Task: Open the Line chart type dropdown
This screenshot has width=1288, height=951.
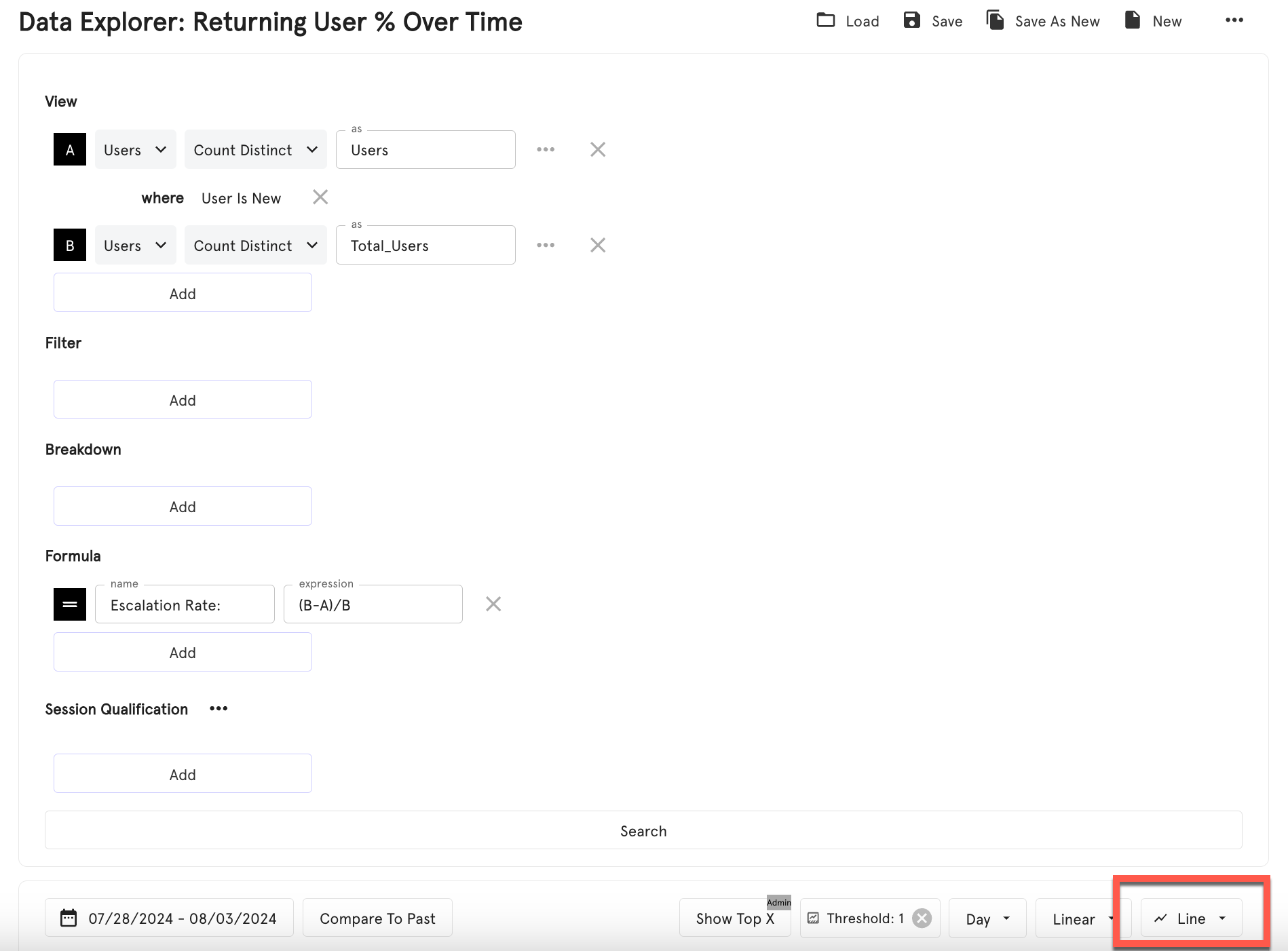Action: (x=1192, y=918)
